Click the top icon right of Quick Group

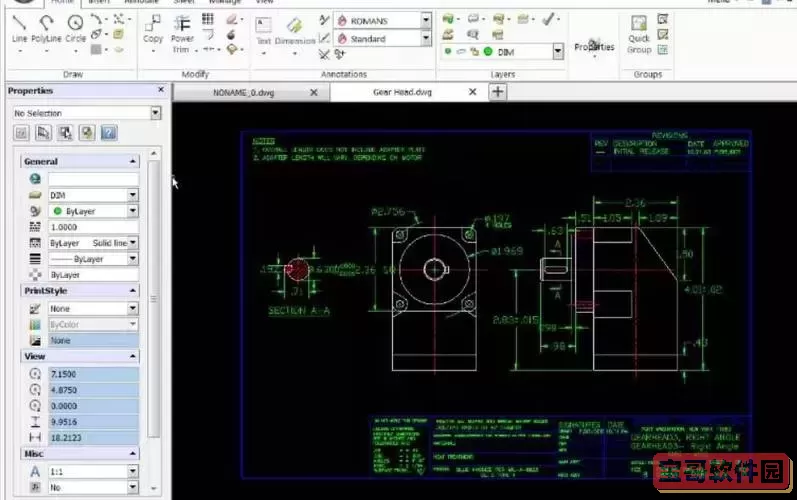coord(663,19)
